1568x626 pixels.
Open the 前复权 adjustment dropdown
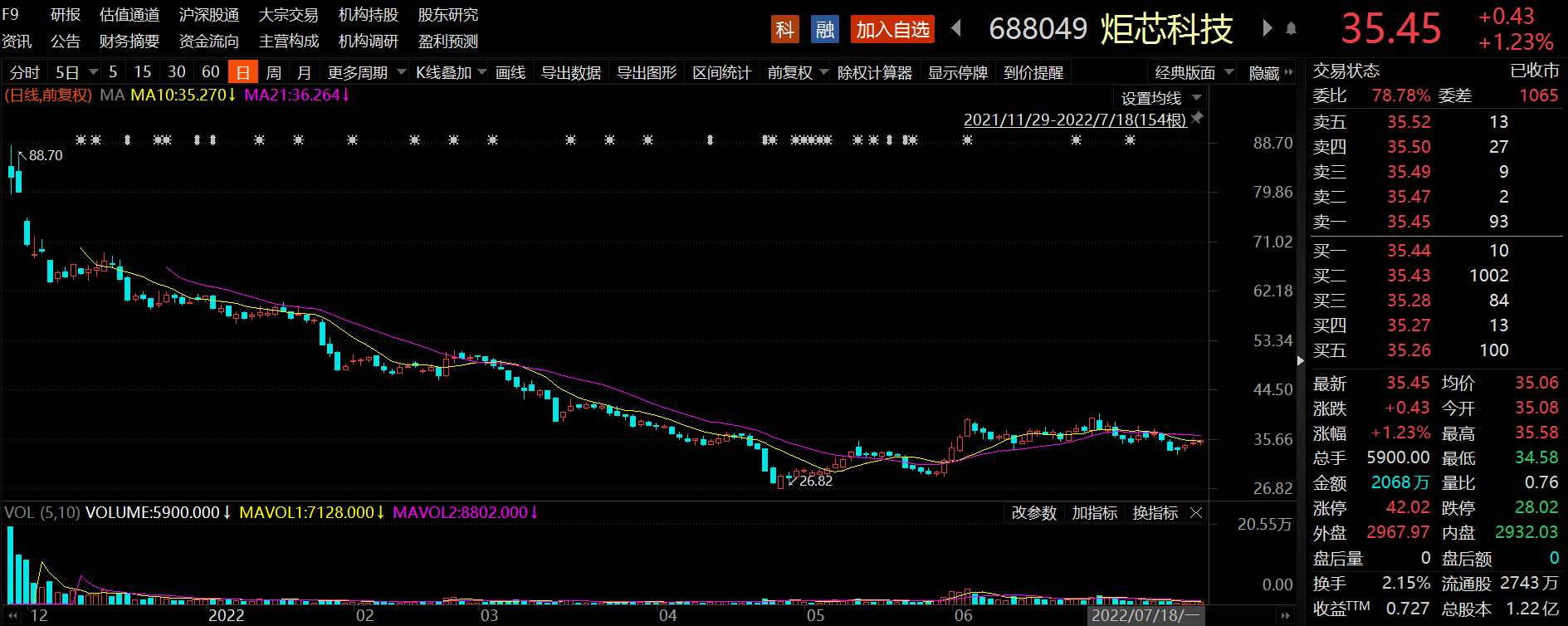[797, 73]
